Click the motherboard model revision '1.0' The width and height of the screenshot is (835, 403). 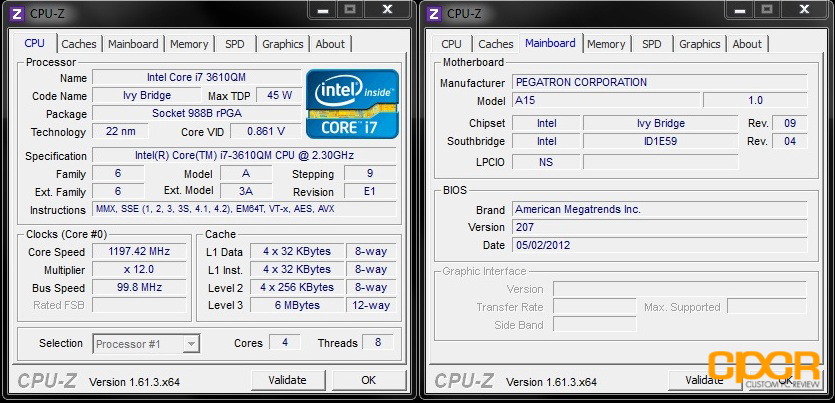coord(755,100)
